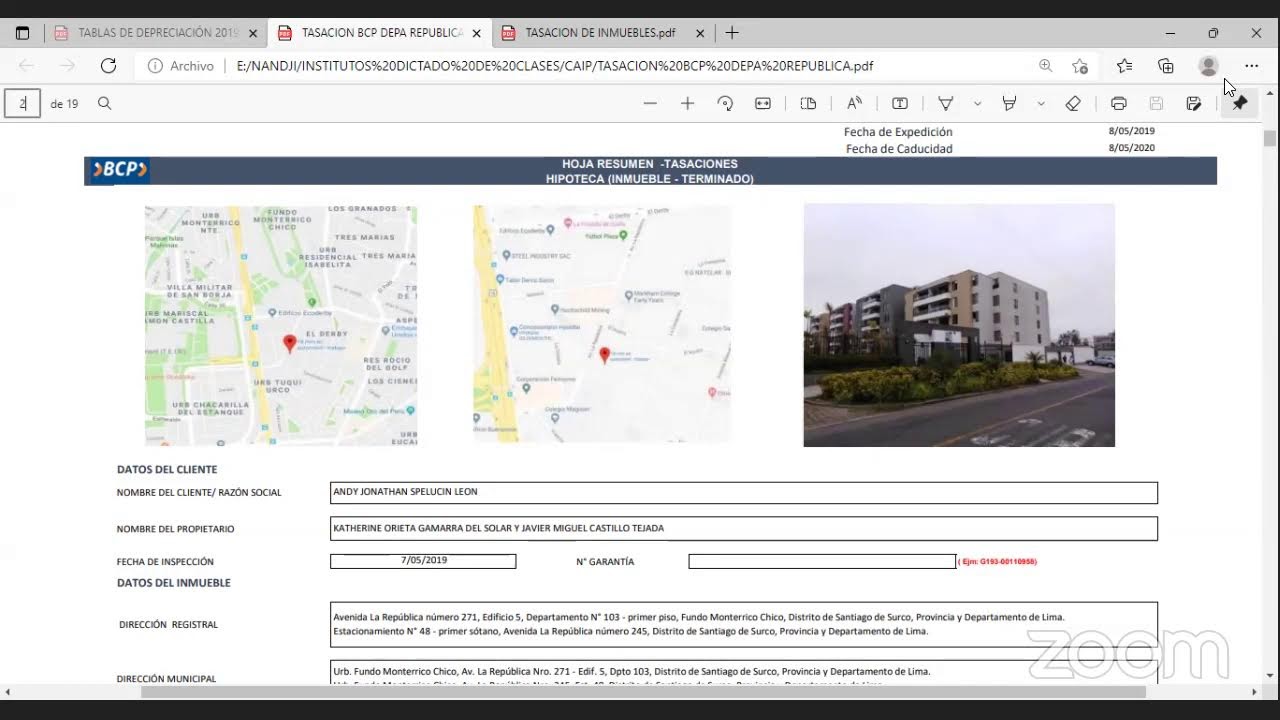1280x720 pixels.
Task: Open the PDF search tool
Action: (104, 103)
